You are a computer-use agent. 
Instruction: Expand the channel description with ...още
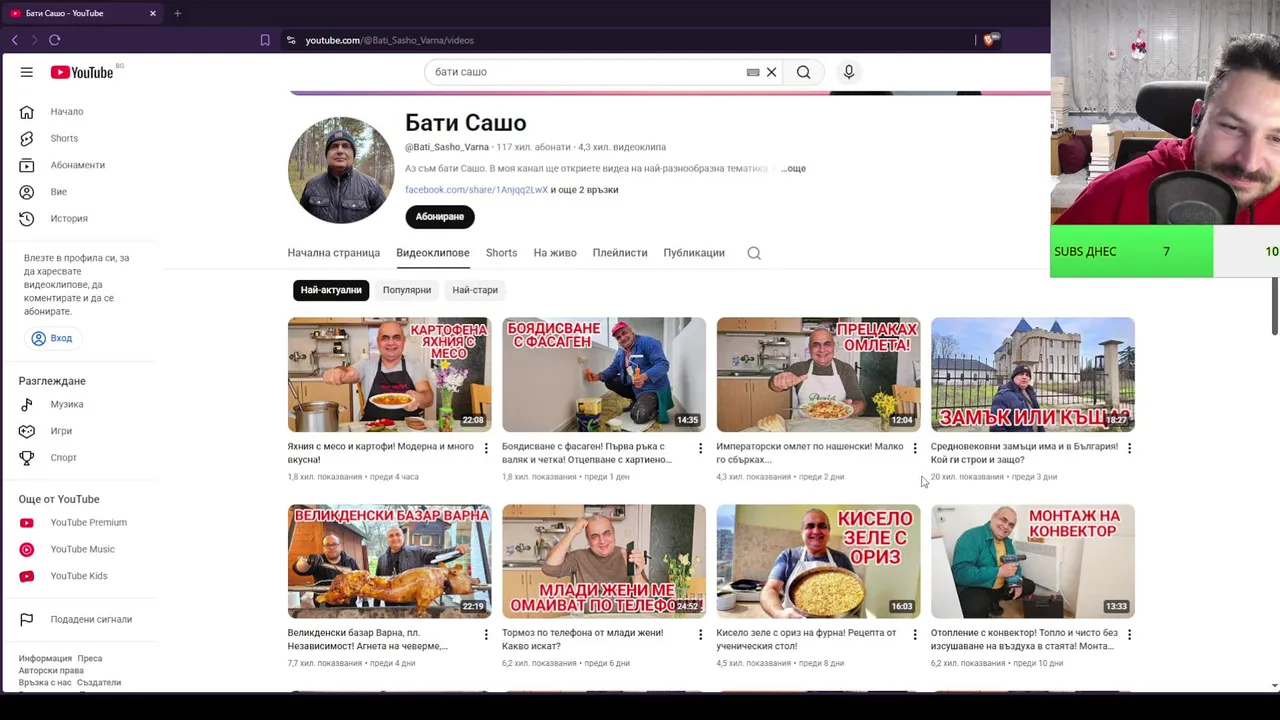click(793, 168)
